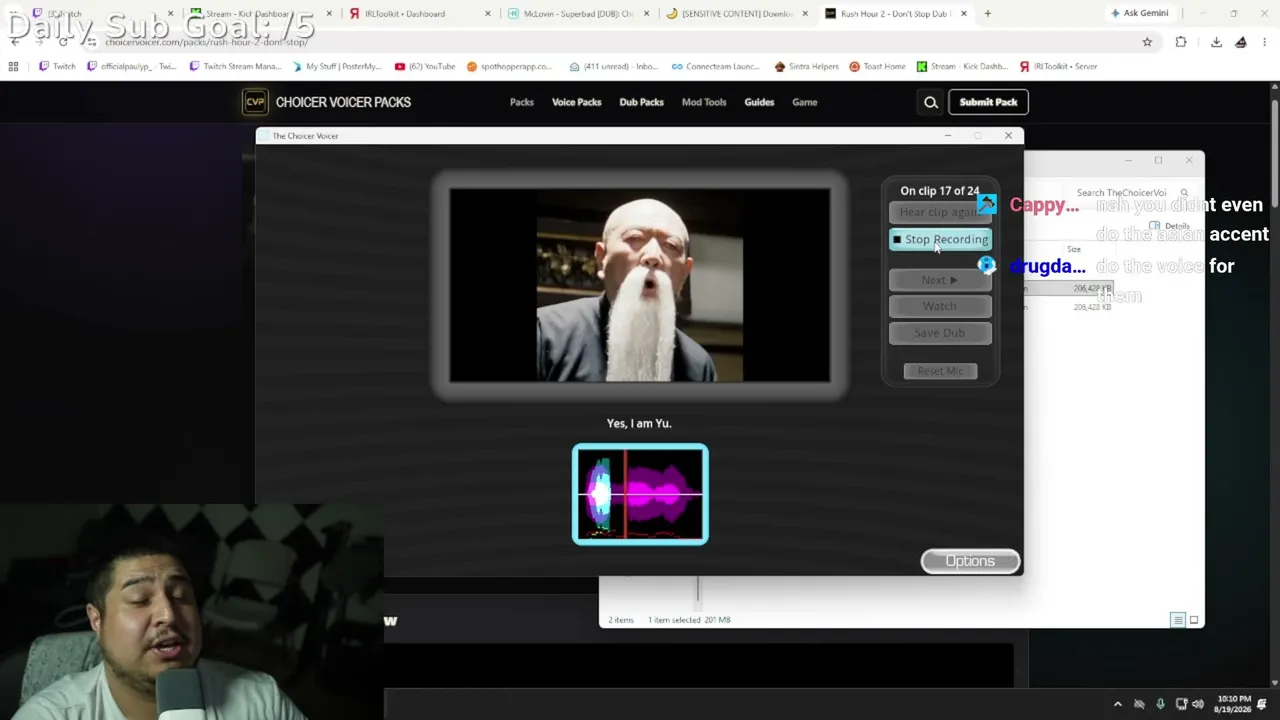
Task: Switch to the Stream - Kick Dashboard tab
Action: (256, 14)
